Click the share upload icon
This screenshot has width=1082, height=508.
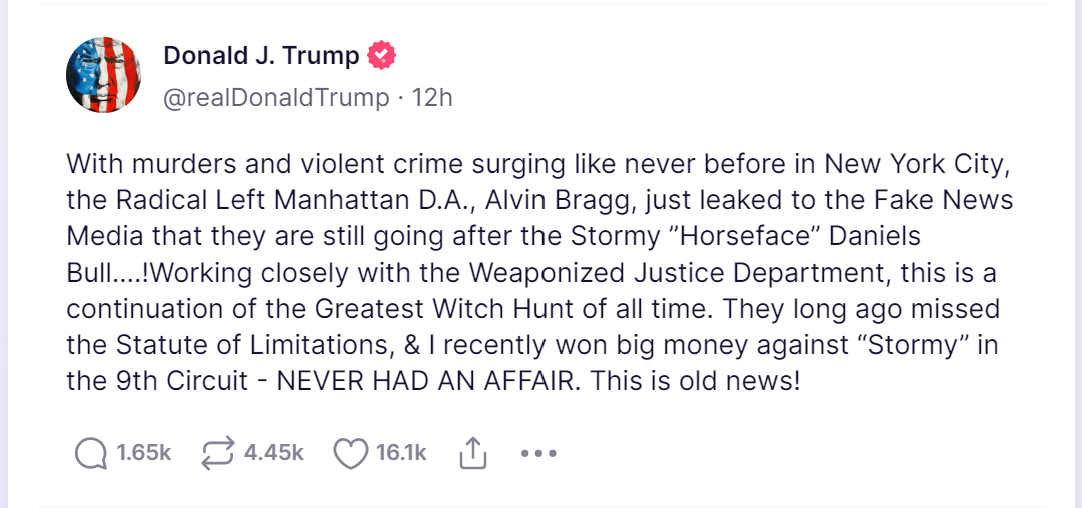472,454
